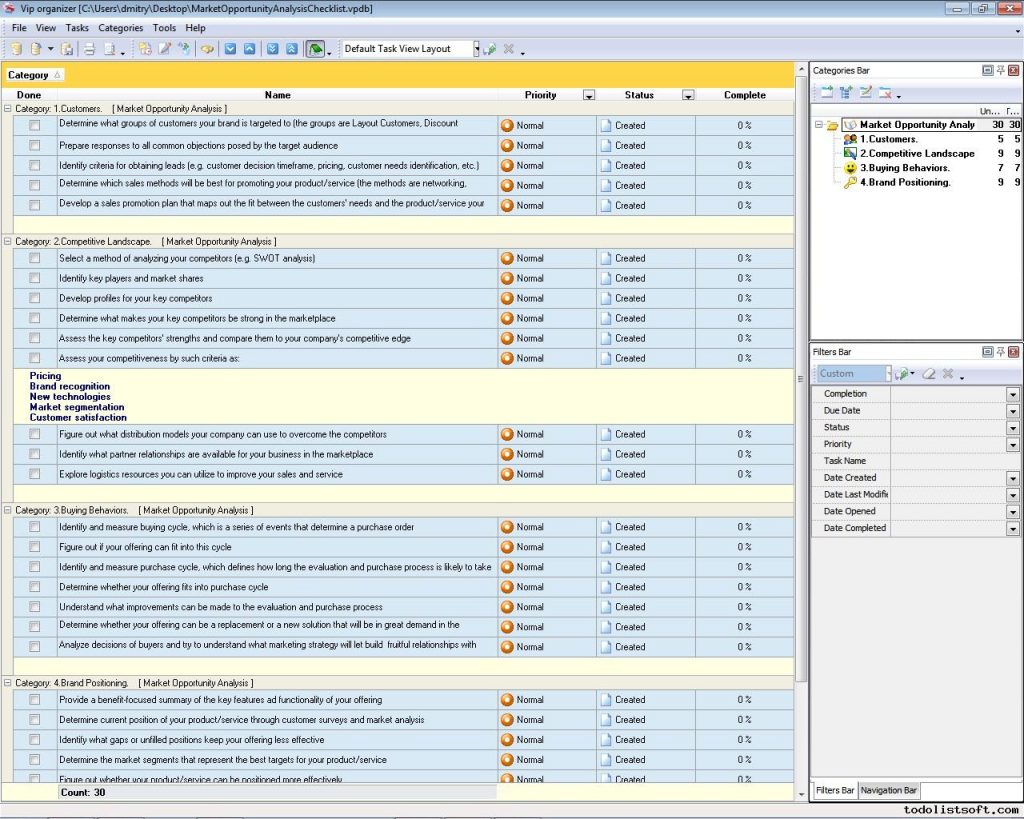Tick Done box for 'Select a method of analyzing your competitors'
Viewport: 1024px width, 819px height.
pos(34,258)
